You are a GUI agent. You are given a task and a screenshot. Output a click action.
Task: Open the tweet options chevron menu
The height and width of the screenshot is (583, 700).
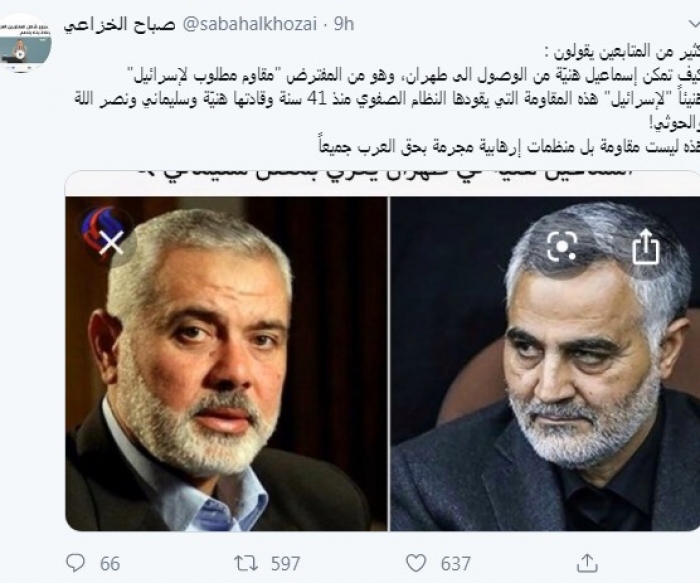coord(693,23)
